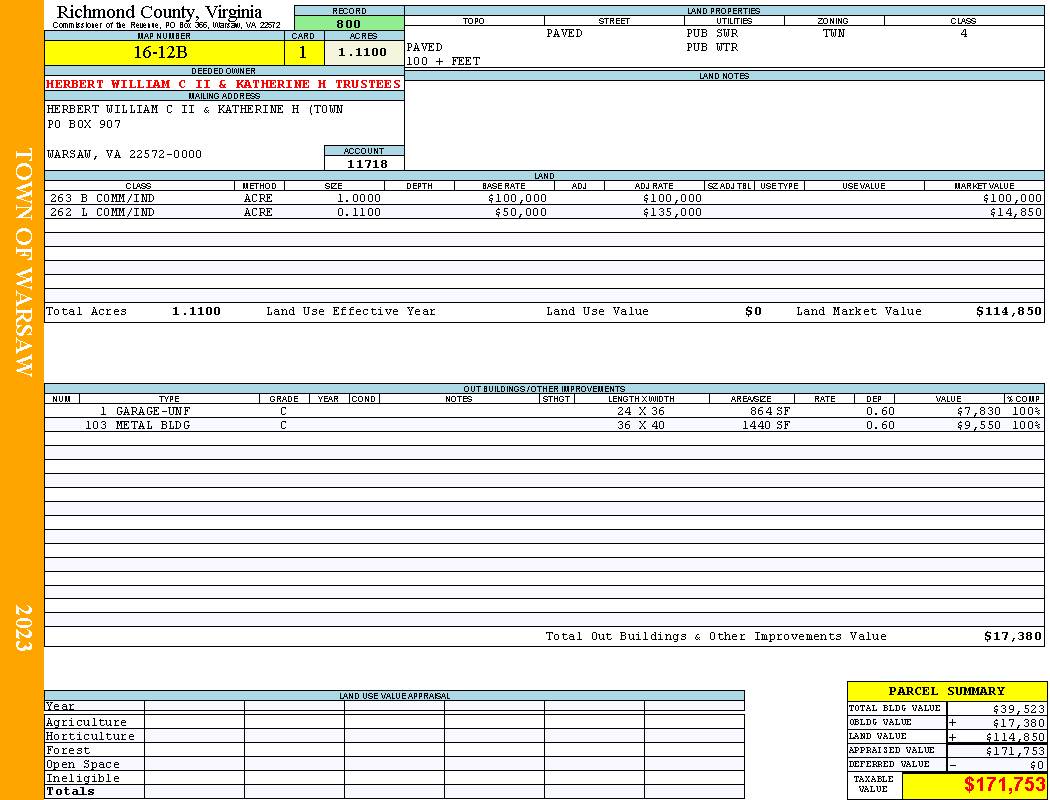Select the PUB WTR utilities entry
The image size is (1050, 800).
[712, 48]
